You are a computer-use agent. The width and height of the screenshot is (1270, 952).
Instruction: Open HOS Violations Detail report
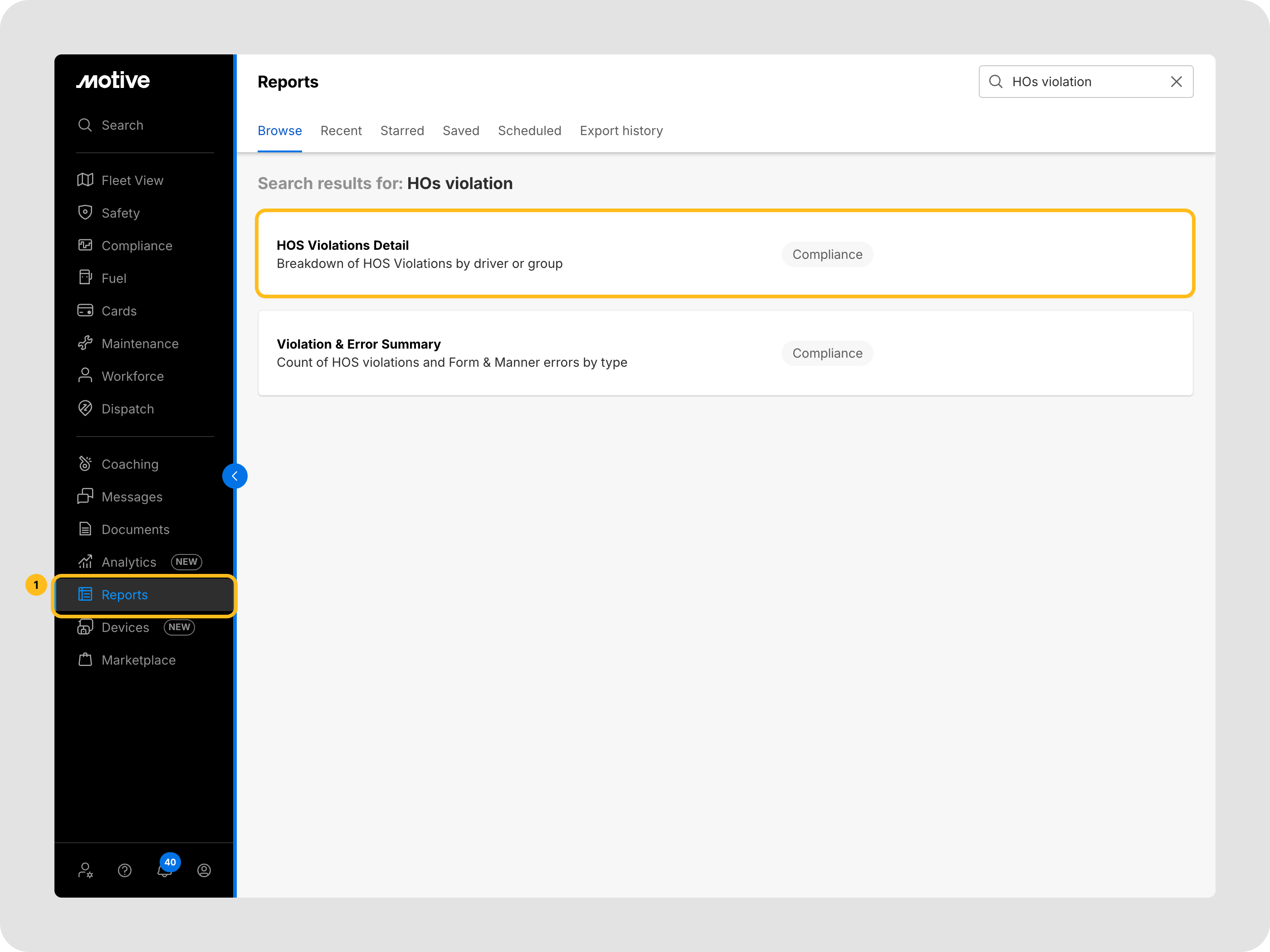343,246
